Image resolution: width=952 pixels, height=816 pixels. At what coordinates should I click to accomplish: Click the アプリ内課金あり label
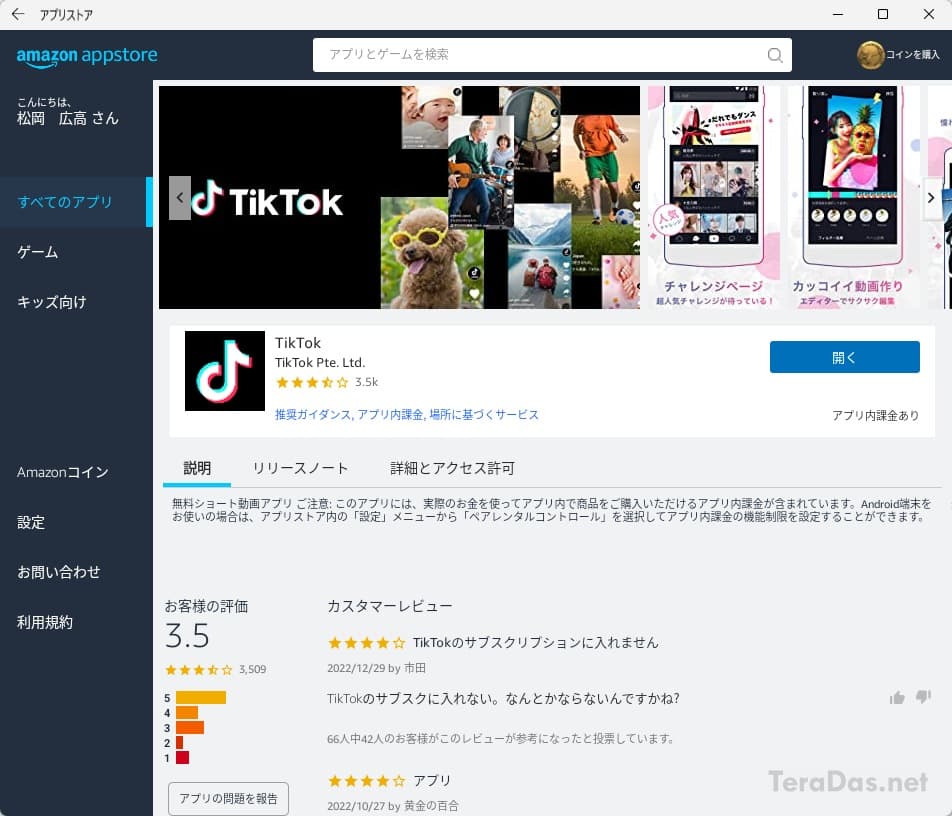(876, 415)
